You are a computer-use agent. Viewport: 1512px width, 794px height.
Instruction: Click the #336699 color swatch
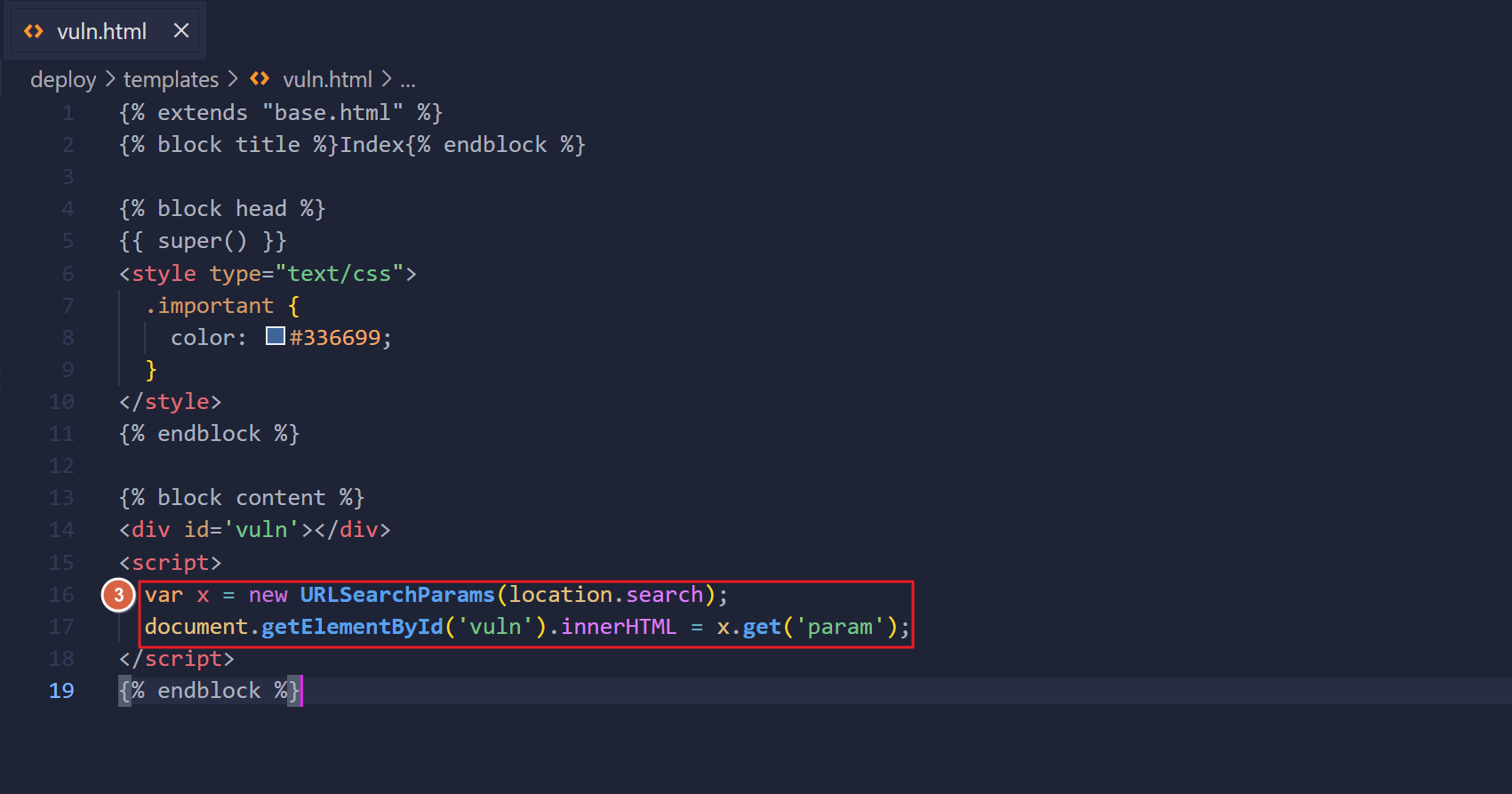click(x=276, y=337)
